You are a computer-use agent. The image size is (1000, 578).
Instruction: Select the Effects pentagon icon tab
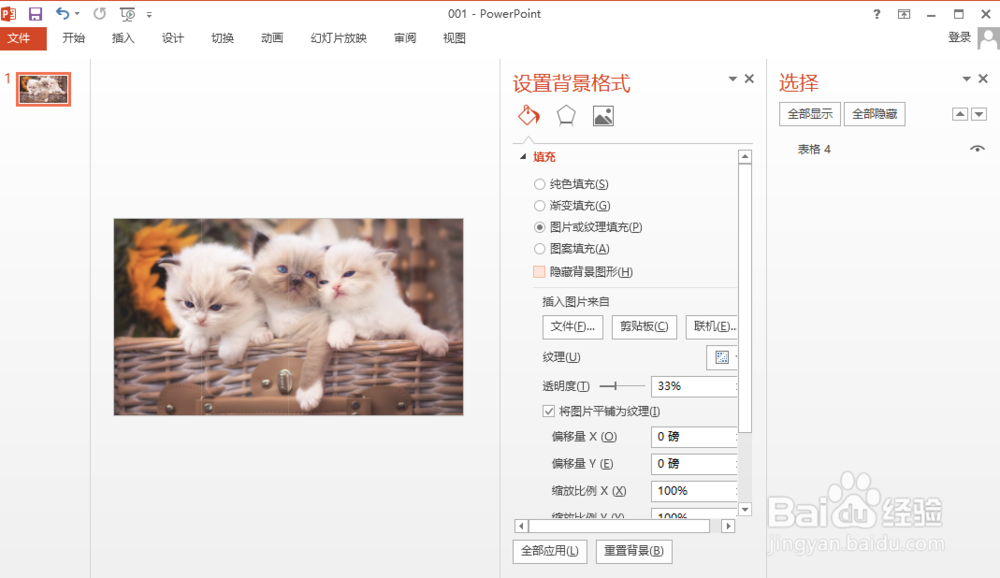click(x=566, y=115)
